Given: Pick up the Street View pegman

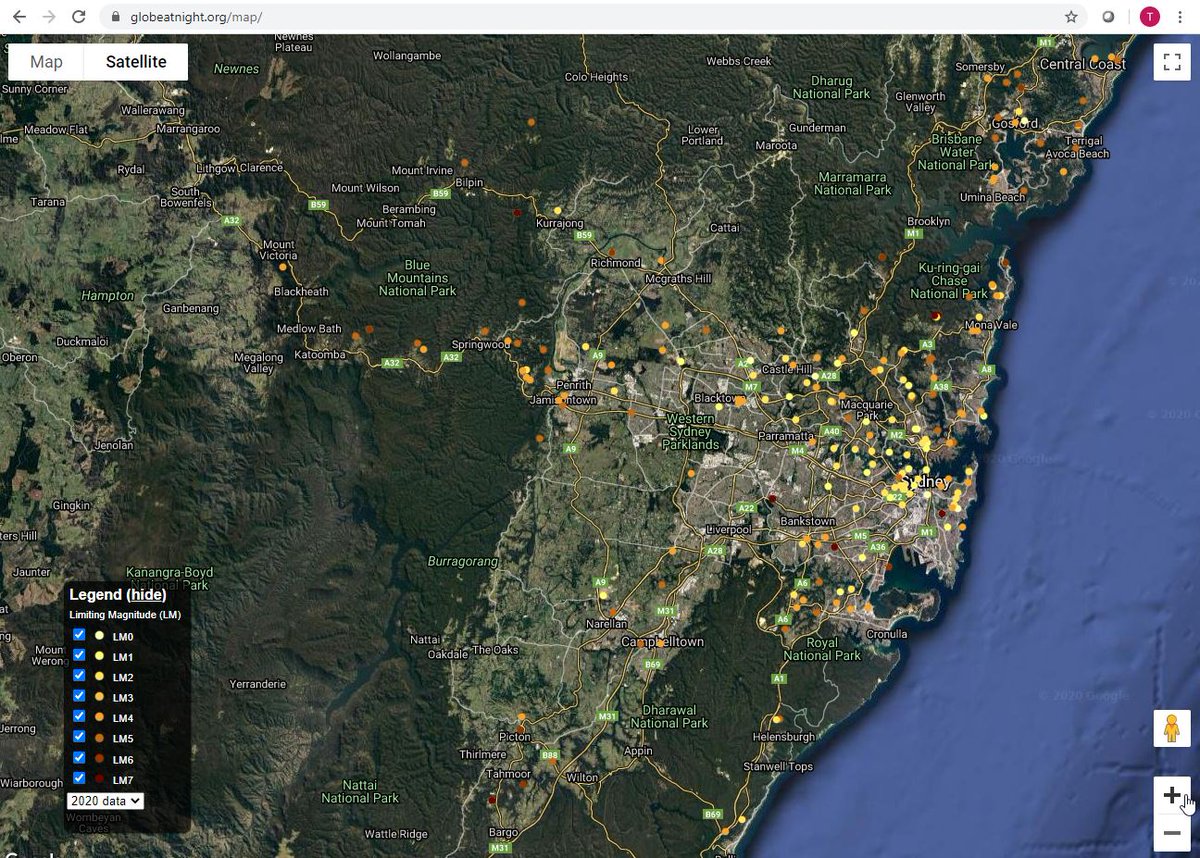Looking at the screenshot, I should coord(1172,728).
